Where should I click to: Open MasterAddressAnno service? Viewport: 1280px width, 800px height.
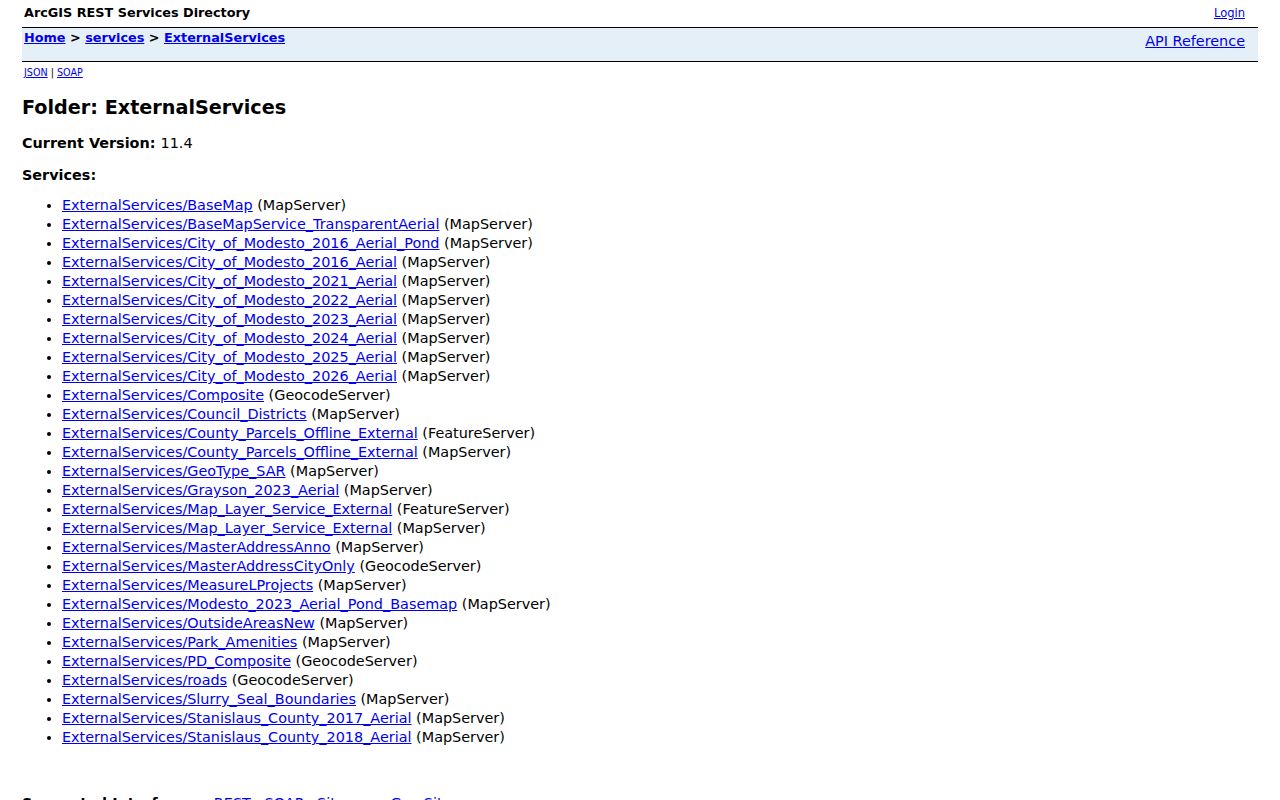[196, 547]
